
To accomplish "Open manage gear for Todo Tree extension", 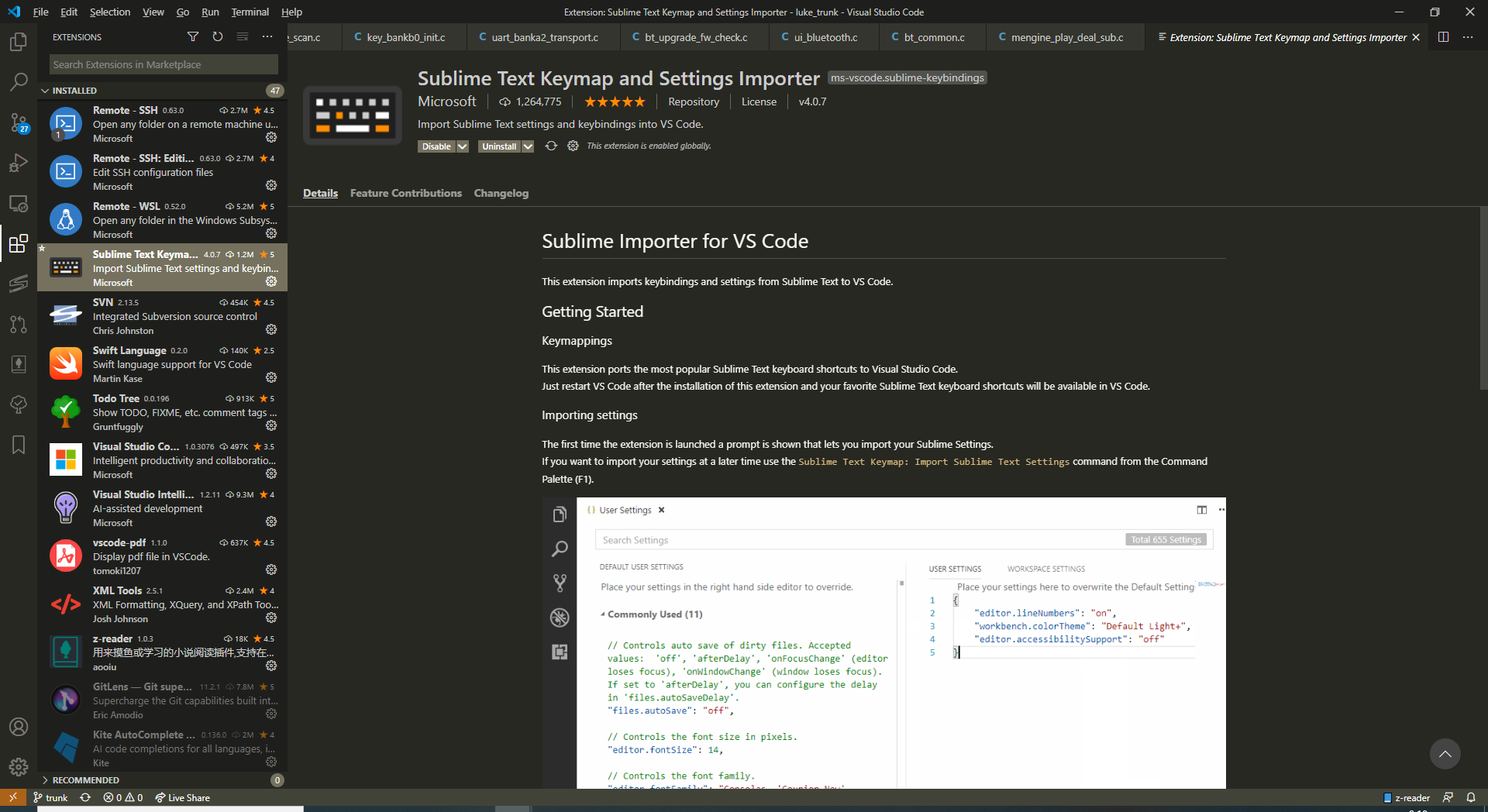I will (271, 425).
